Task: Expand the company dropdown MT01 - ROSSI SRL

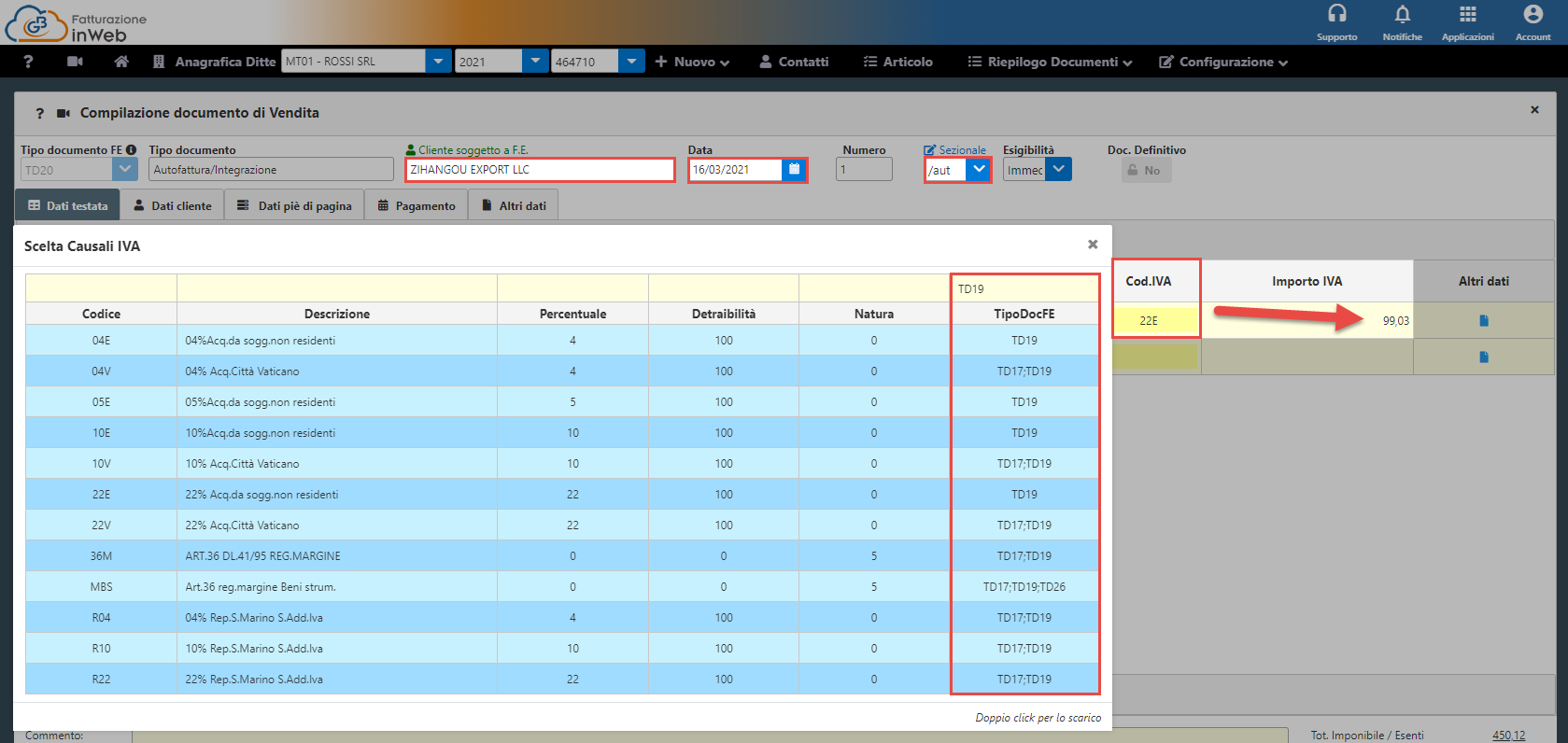Action: [438, 62]
